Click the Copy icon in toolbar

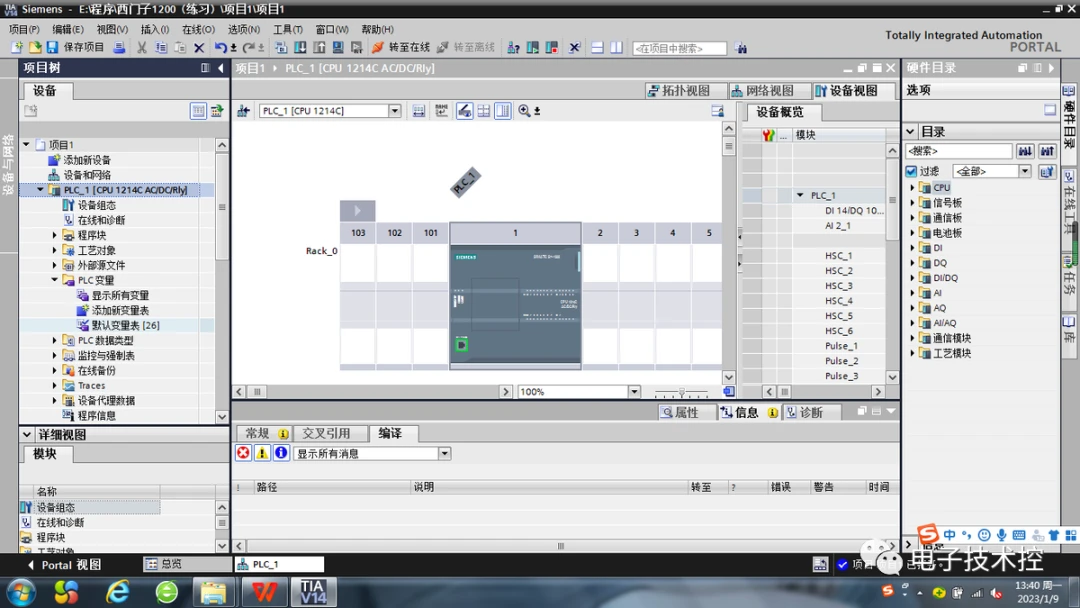160,48
